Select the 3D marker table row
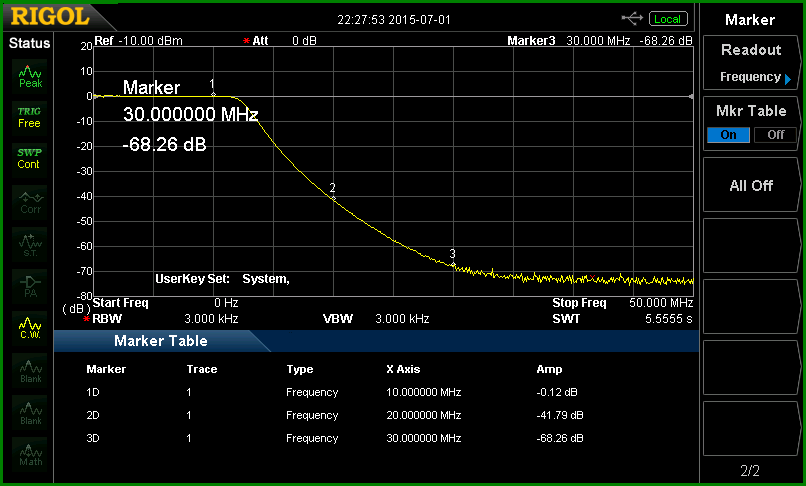Viewport: 806px width, 486px height. (335, 438)
